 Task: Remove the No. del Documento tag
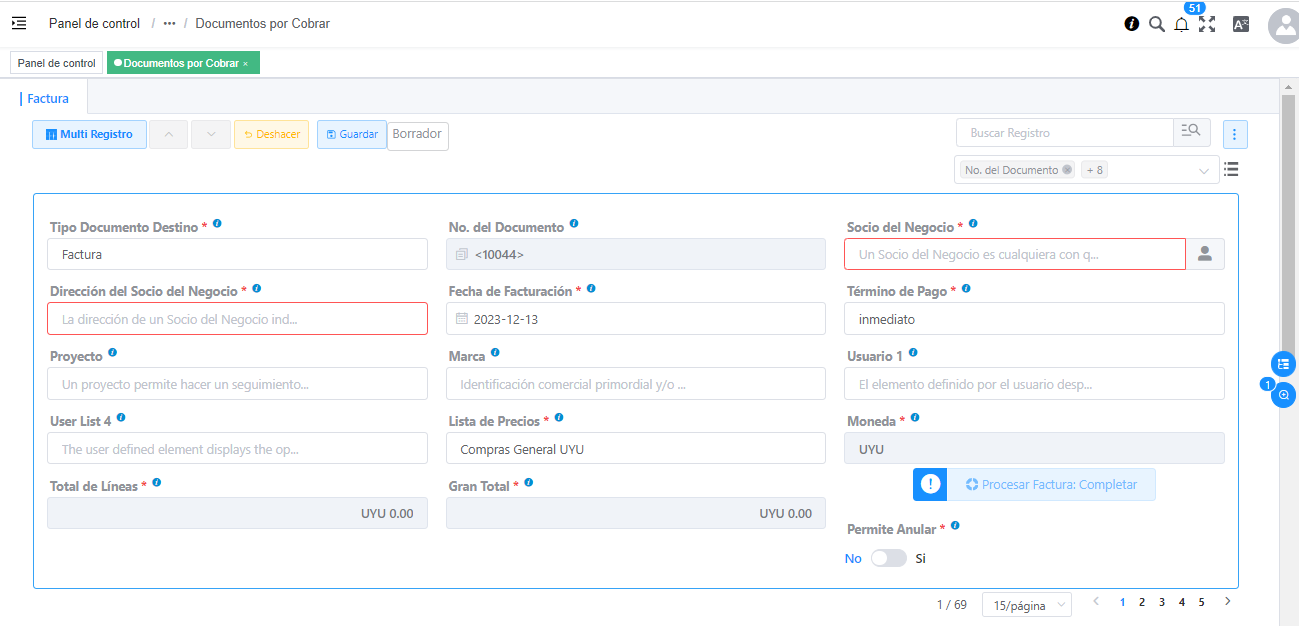pyautogui.click(x=1067, y=170)
